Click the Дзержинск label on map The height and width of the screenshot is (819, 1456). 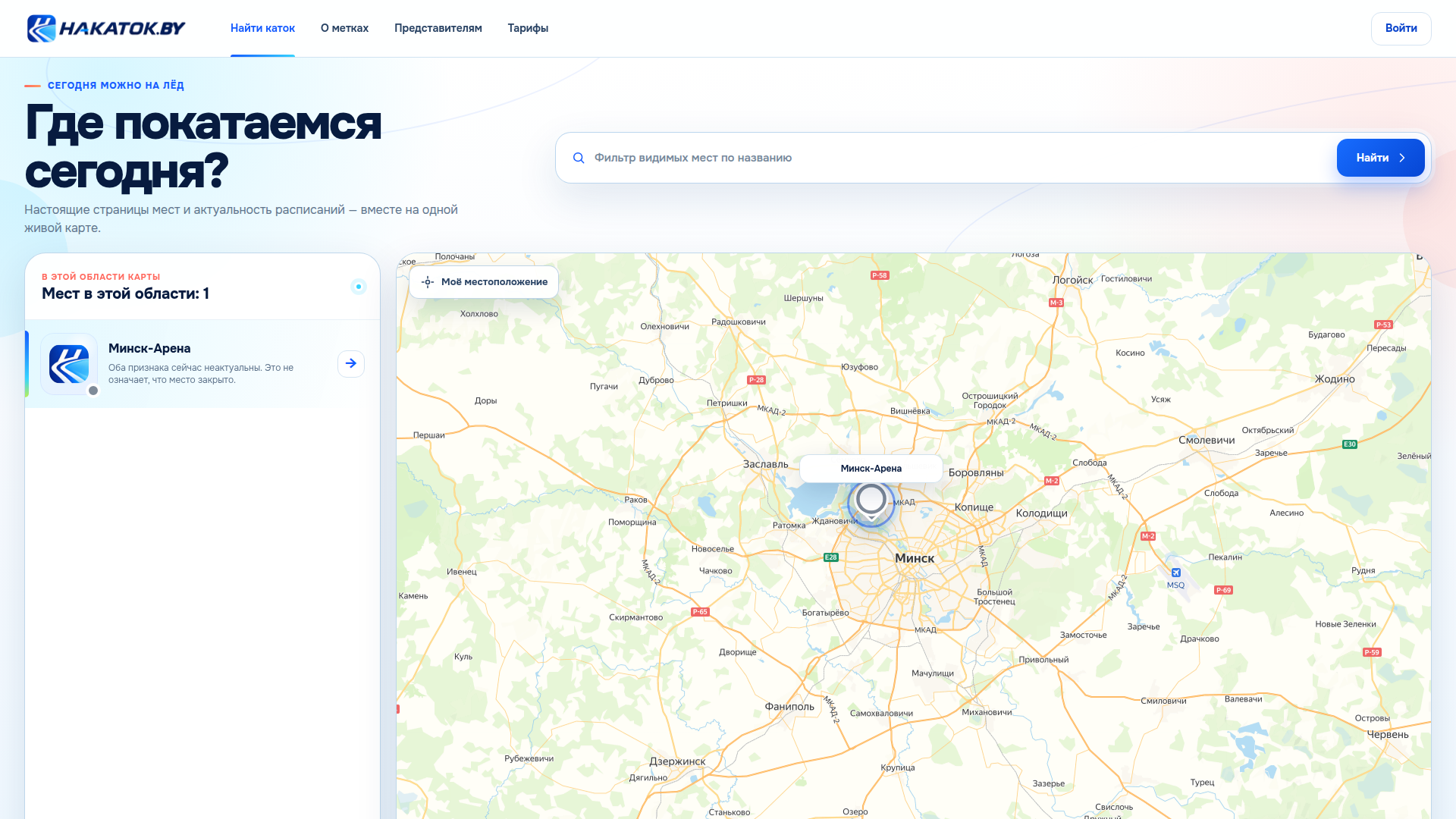click(x=677, y=761)
